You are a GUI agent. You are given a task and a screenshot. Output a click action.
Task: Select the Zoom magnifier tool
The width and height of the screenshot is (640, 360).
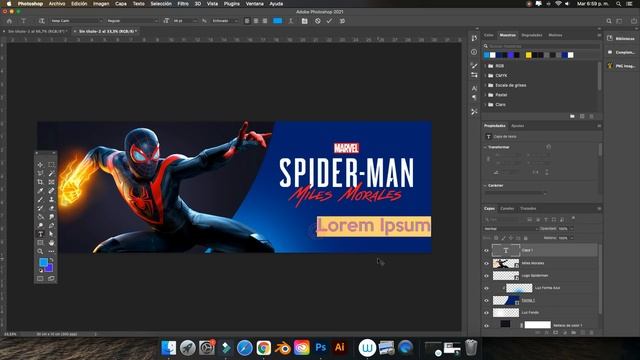(x=40, y=251)
